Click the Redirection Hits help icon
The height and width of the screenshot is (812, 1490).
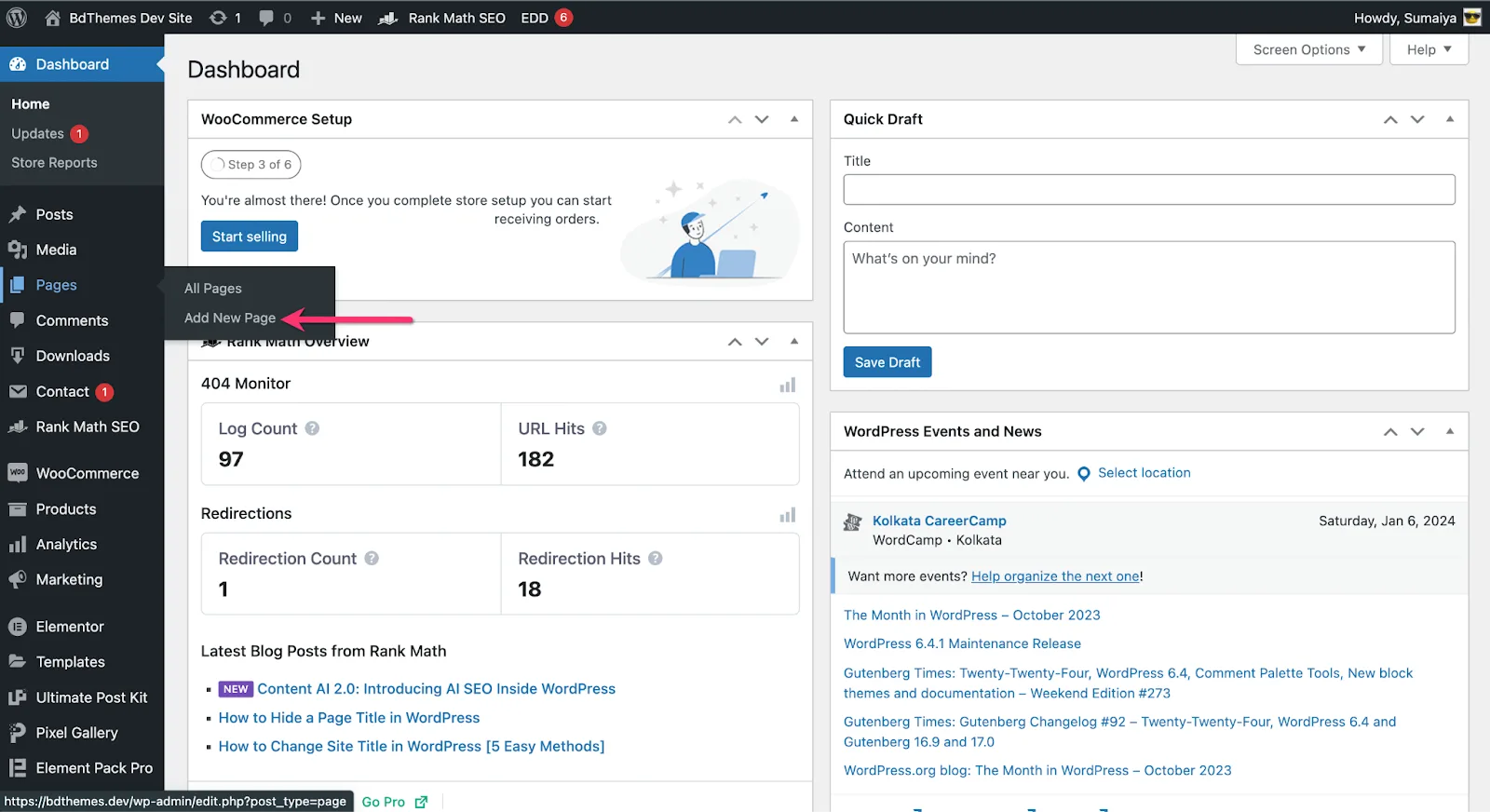[x=656, y=559]
